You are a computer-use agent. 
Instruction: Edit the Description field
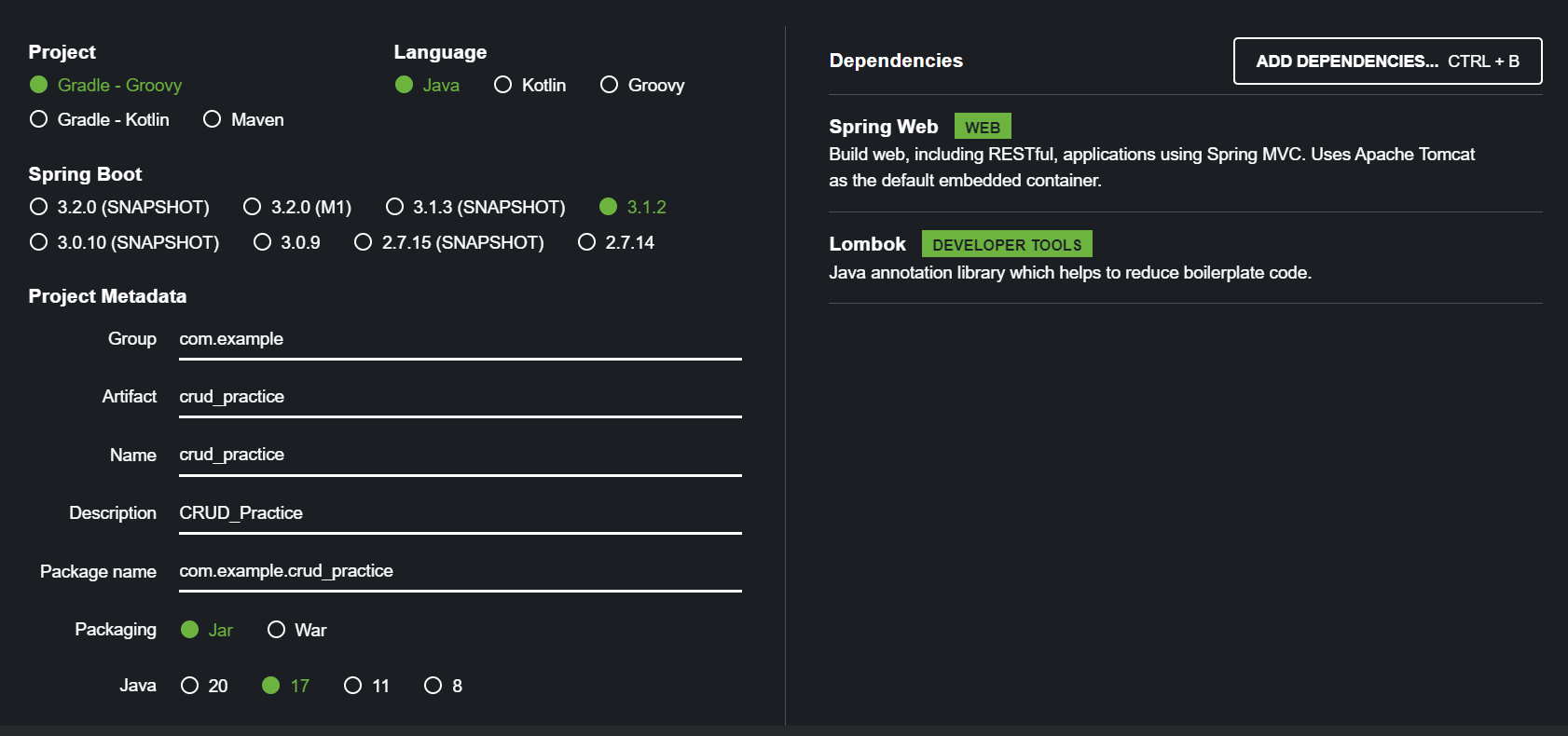(461, 513)
